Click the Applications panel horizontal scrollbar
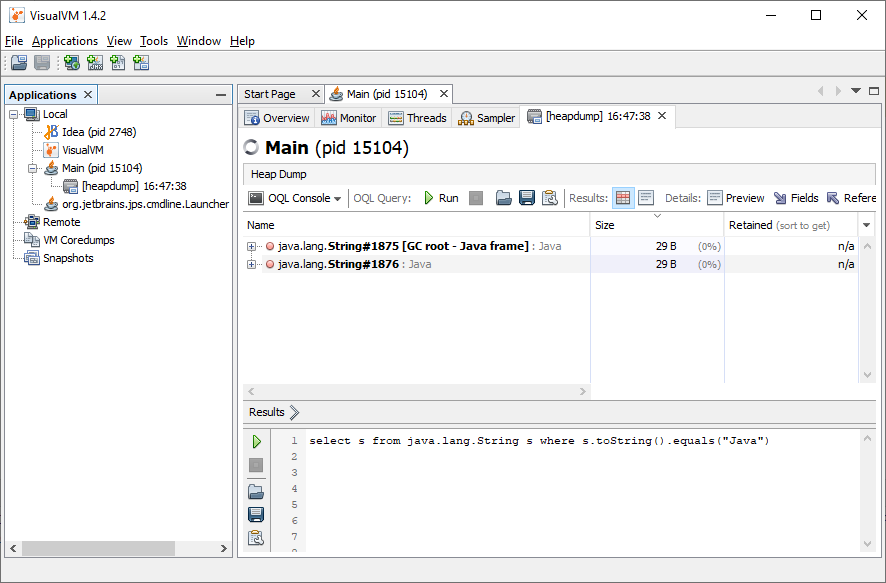Viewport: 886px width, 583px height. pyautogui.click(x=90, y=548)
